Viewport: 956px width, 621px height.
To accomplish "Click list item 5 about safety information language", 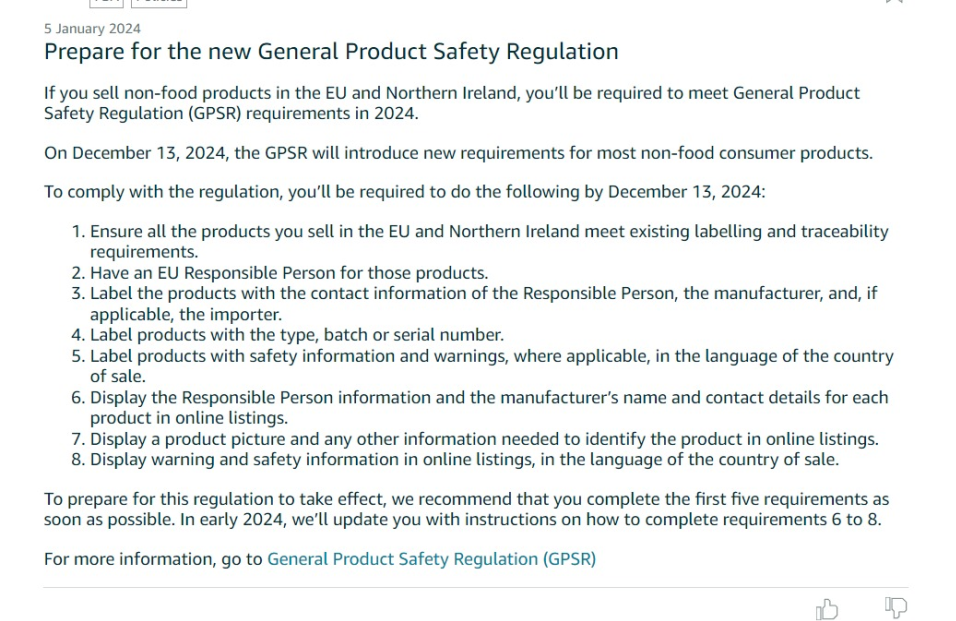I will pyautogui.click(x=482, y=366).
